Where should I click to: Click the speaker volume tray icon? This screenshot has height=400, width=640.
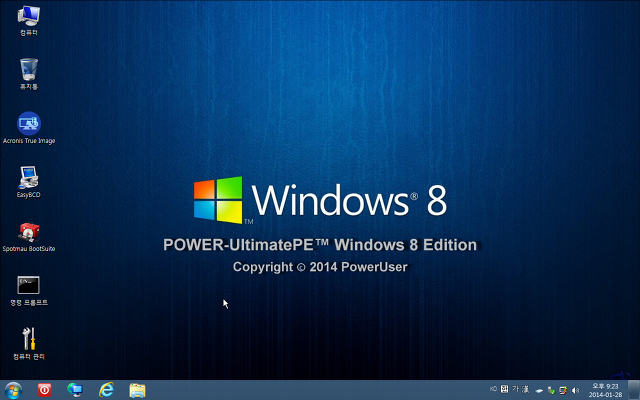pos(575,391)
